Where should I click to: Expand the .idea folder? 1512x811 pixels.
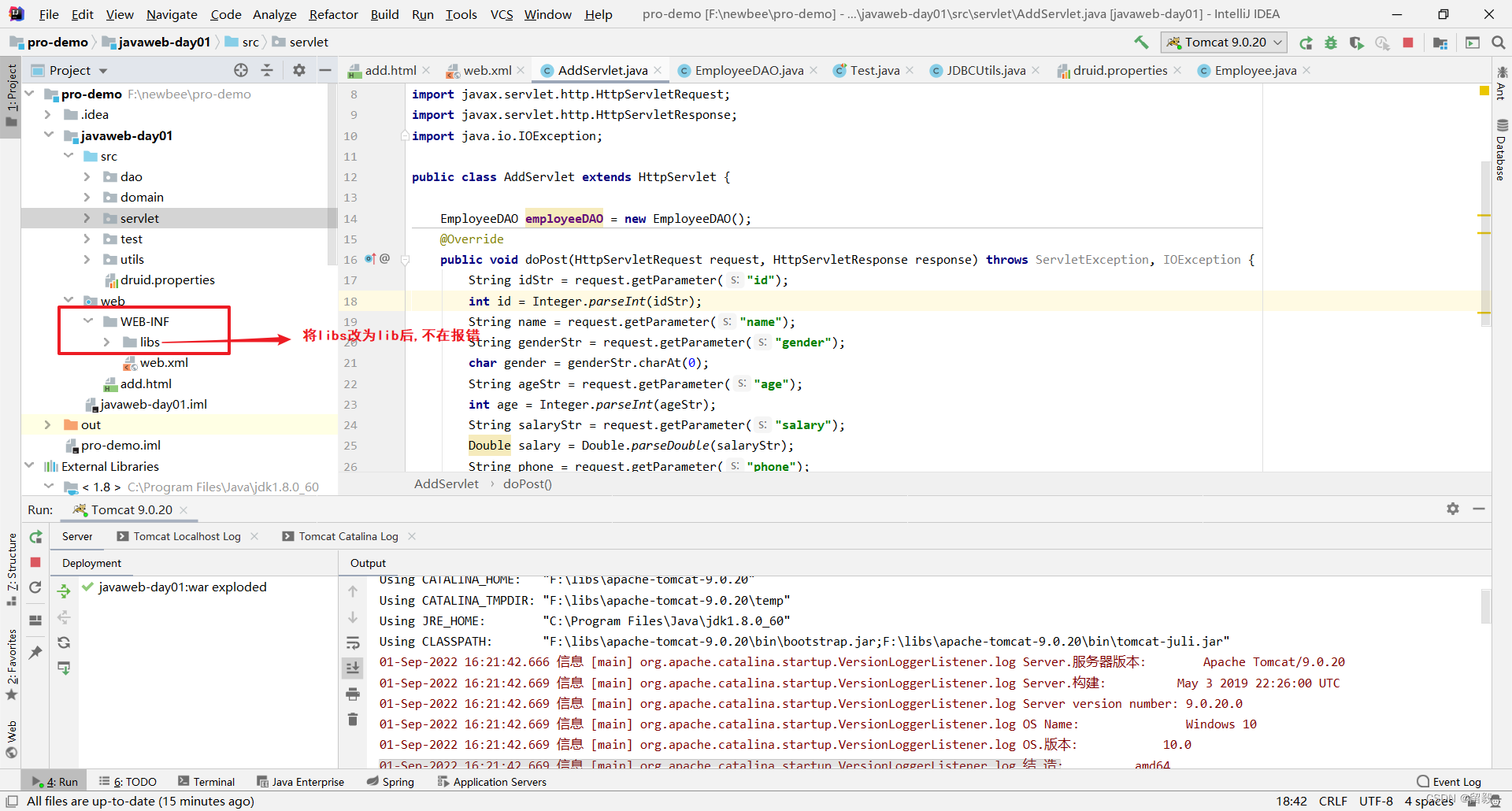click(48, 114)
